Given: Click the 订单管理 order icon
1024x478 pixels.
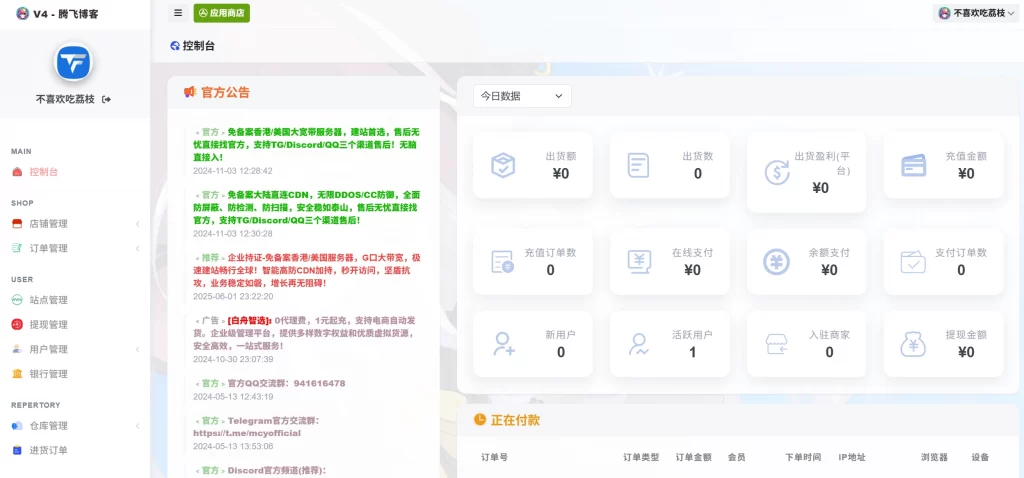Looking at the screenshot, I should pyautogui.click(x=17, y=249).
